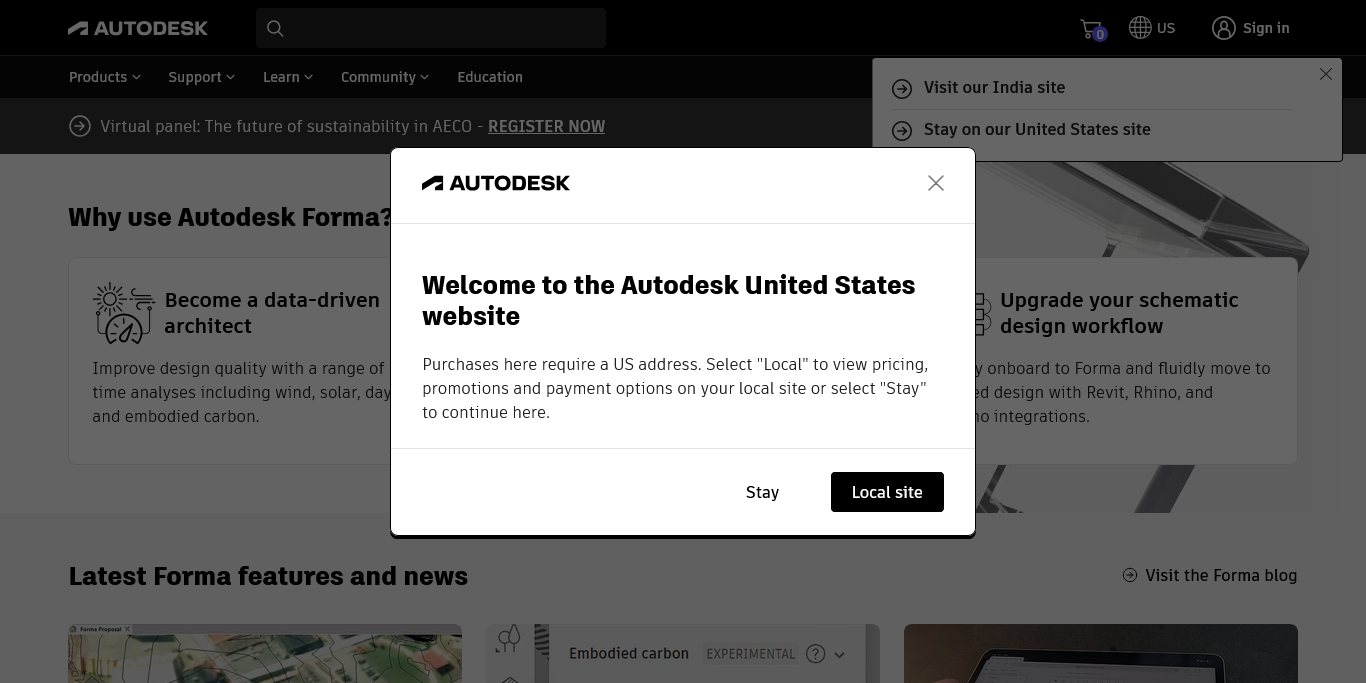Close the Welcome dialog with X
This screenshot has width=1366, height=683.
[x=936, y=183]
